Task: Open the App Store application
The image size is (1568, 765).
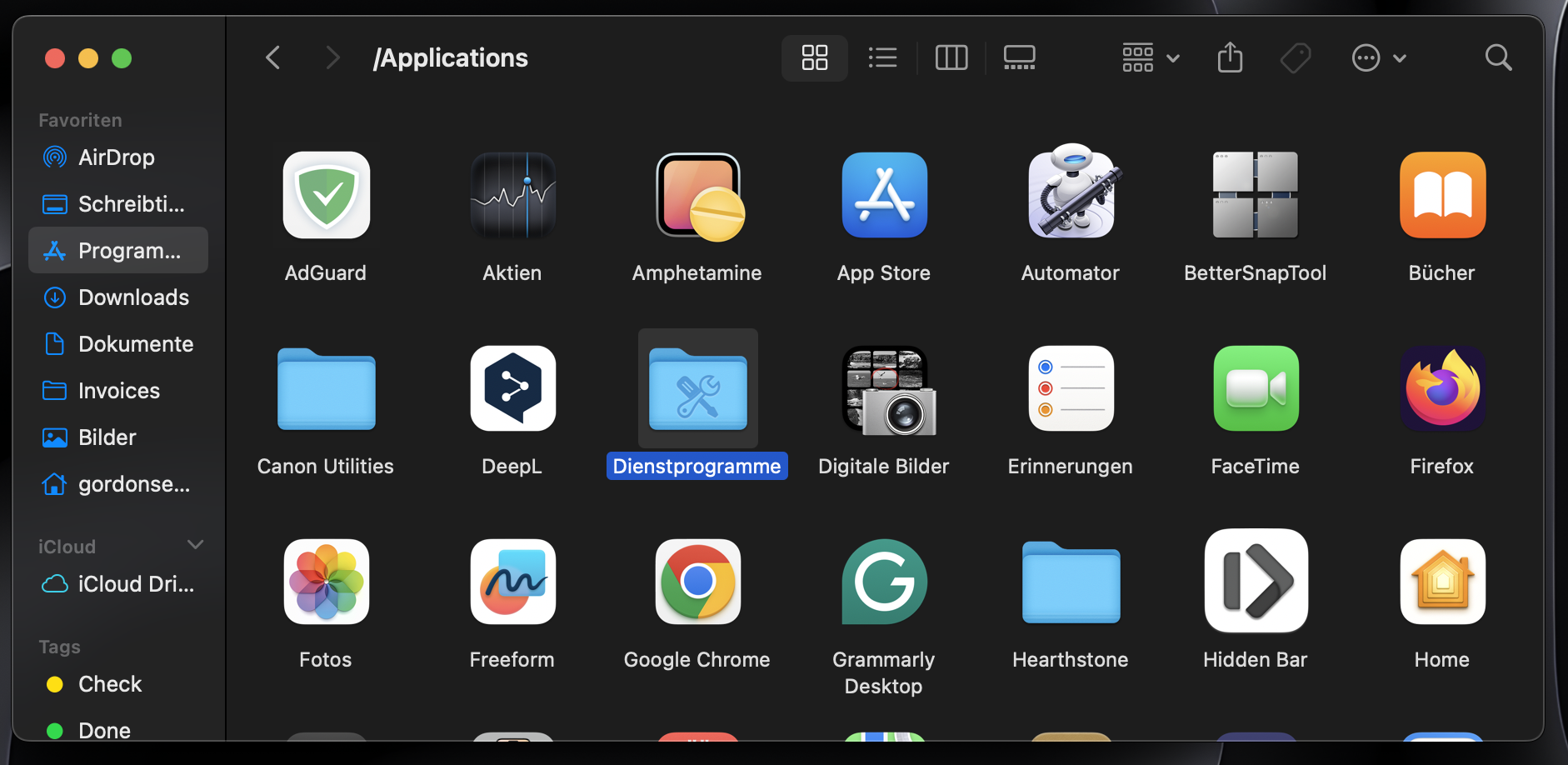Action: [883, 195]
